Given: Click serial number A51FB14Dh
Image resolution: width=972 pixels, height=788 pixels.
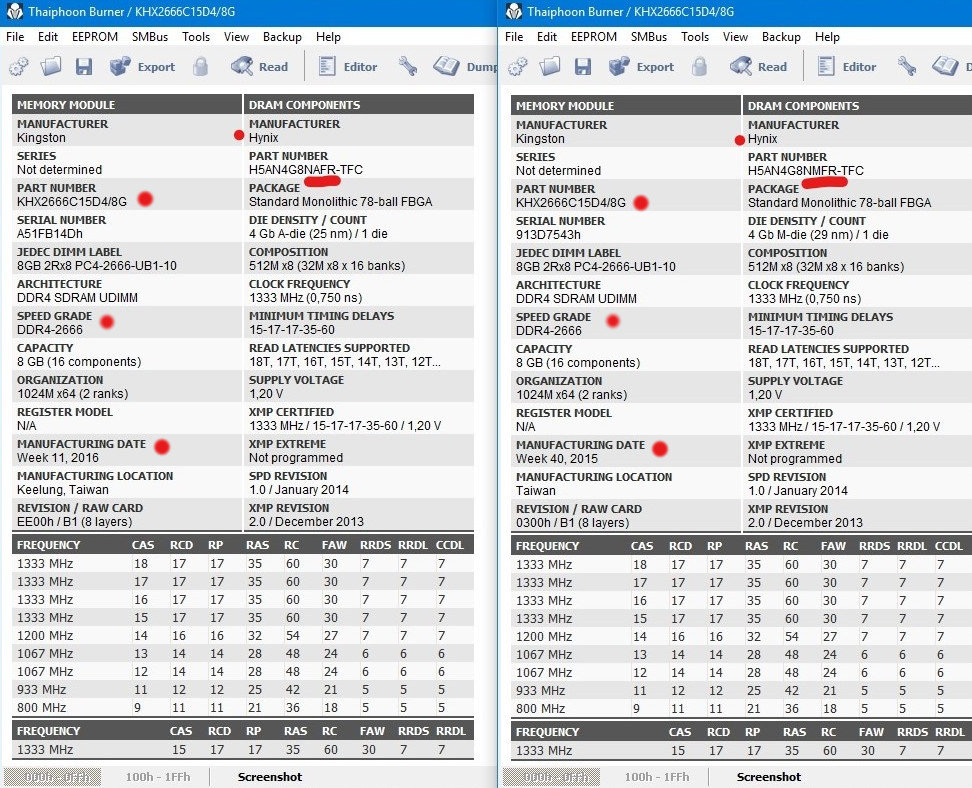Looking at the screenshot, I should coord(50,234).
